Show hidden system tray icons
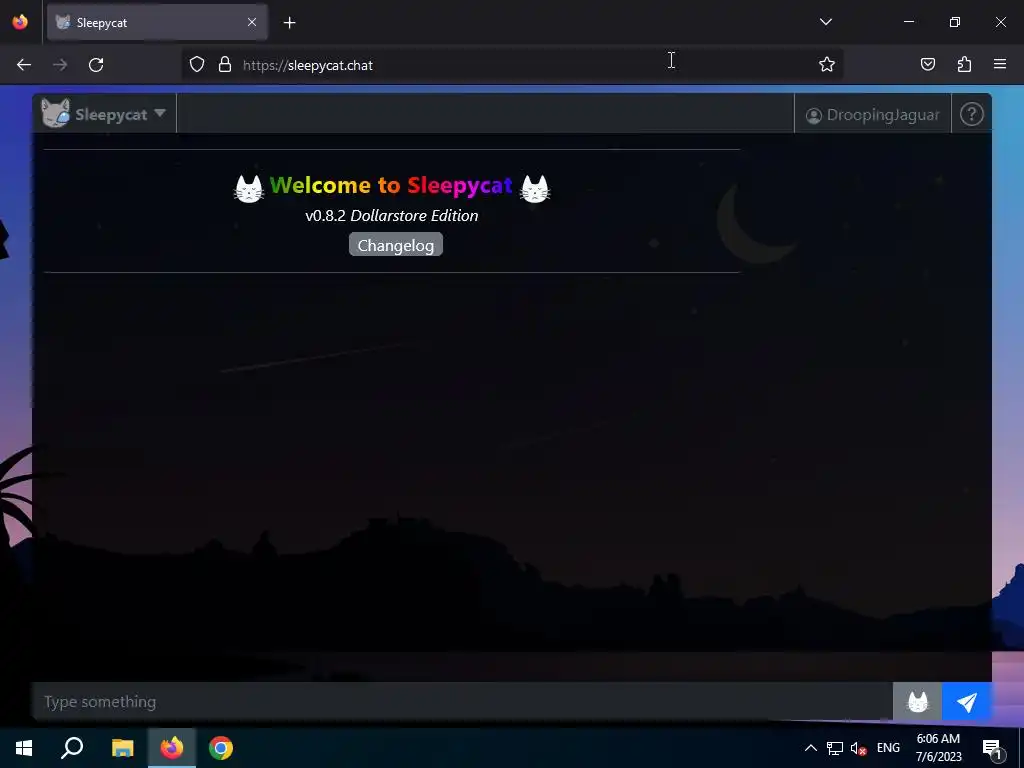This screenshot has height=768, width=1024. (810, 748)
